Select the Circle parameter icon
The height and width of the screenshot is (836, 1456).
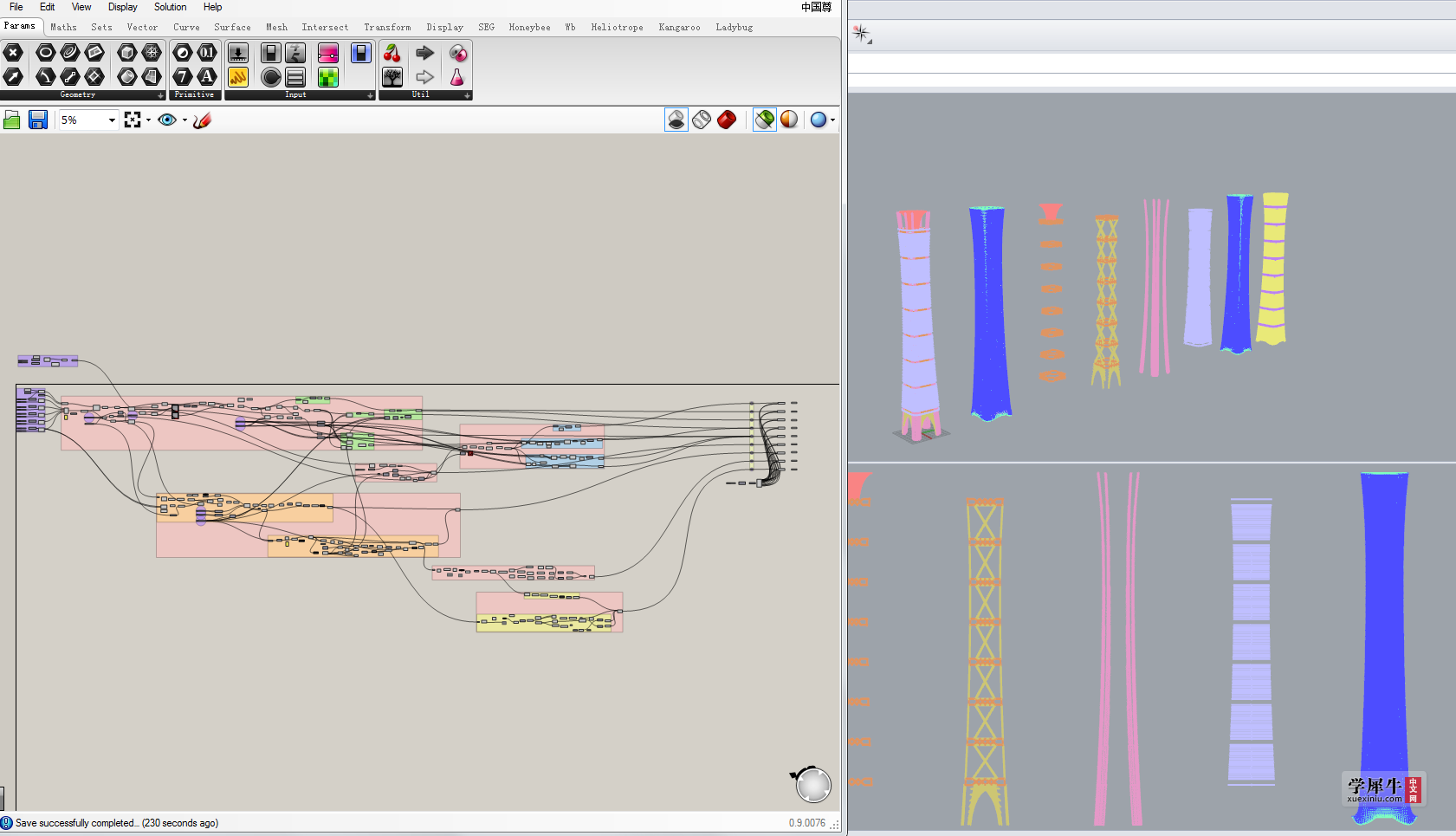pos(45,53)
